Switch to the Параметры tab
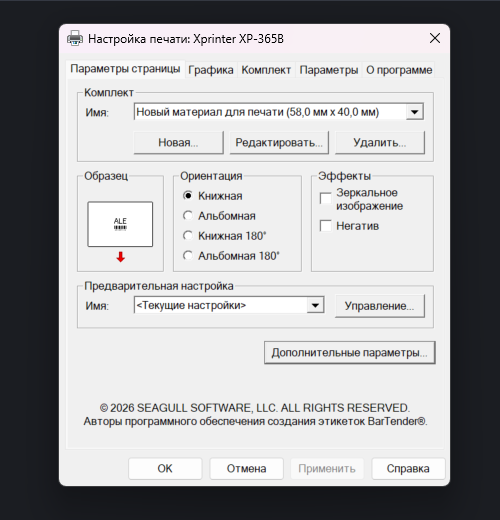Screen dimensions: 500x520 click(329, 70)
